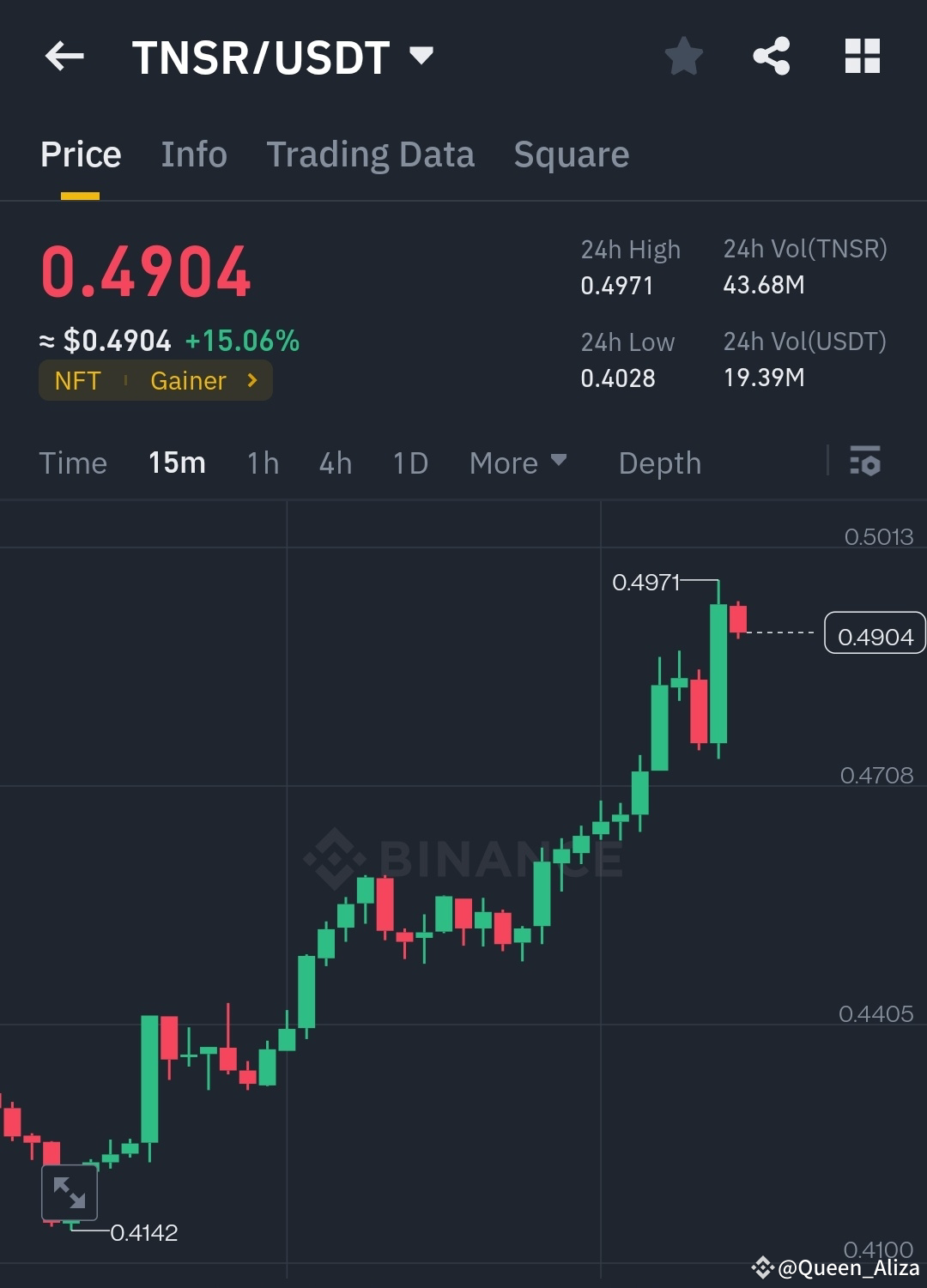Image resolution: width=927 pixels, height=1288 pixels.
Task: Switch chart interval to 1D
Action: (409, 463)
